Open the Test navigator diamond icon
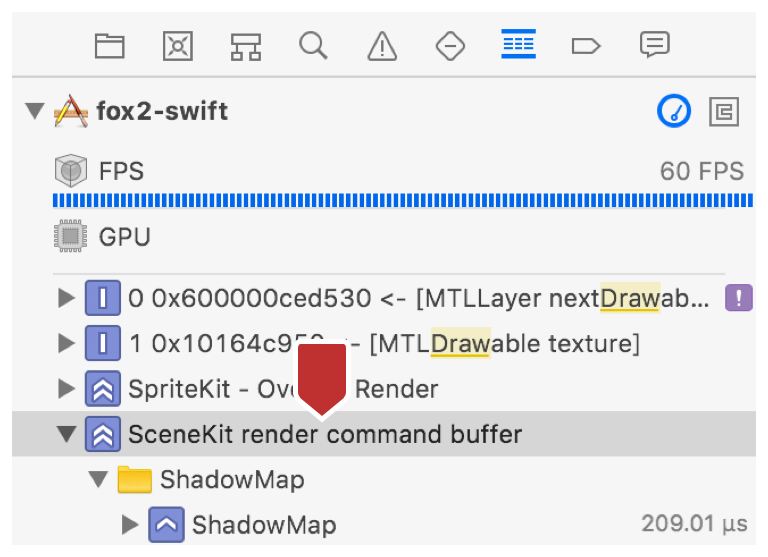Viewport: 768px width, 557px height. [450, 45]
